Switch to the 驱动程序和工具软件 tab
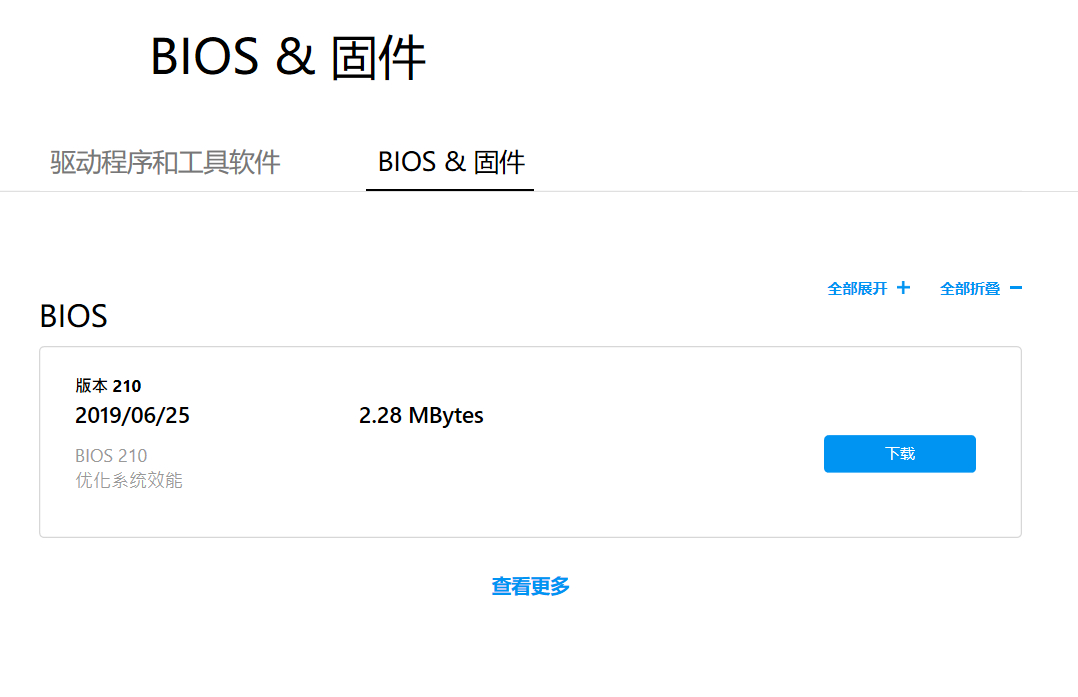 tap(165, 162)
